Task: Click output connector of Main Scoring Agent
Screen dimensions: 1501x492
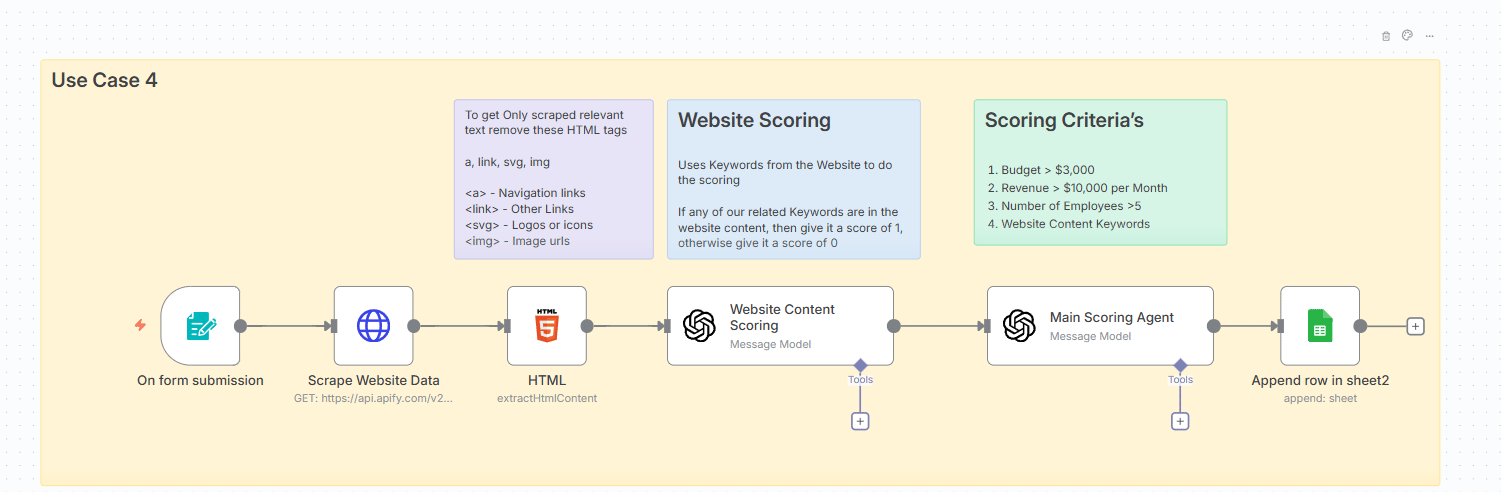Action: (1214, 325)
